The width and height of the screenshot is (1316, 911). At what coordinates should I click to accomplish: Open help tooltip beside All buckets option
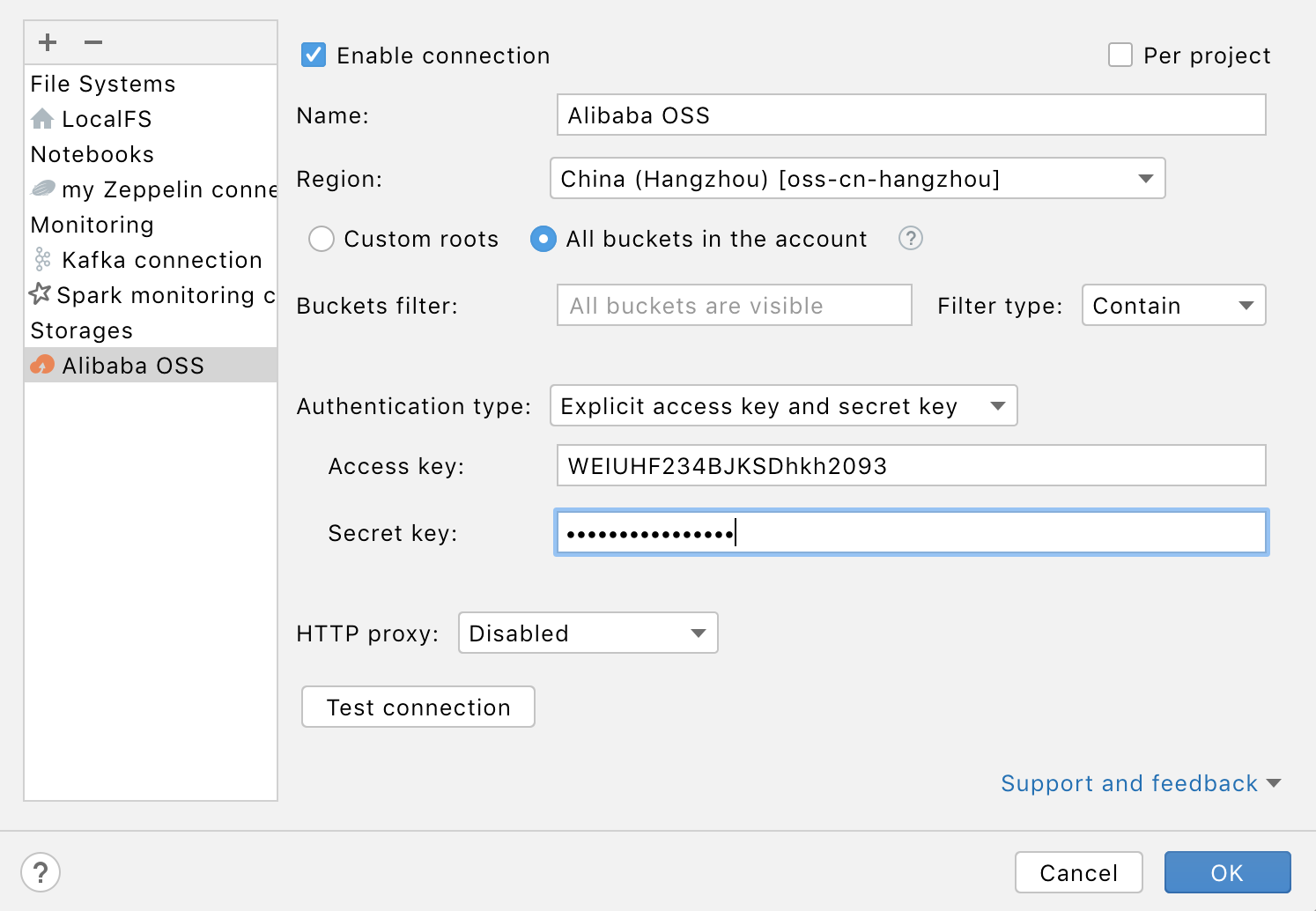click(910, 238)
